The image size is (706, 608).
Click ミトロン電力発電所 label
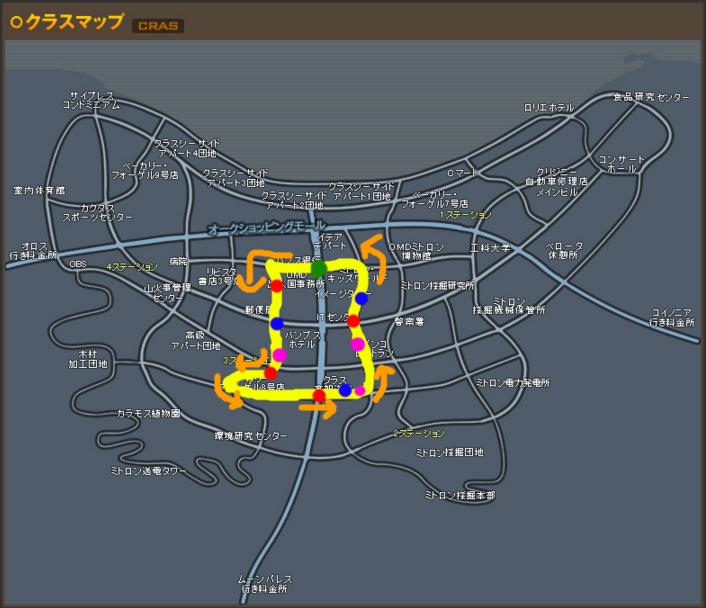513,383
